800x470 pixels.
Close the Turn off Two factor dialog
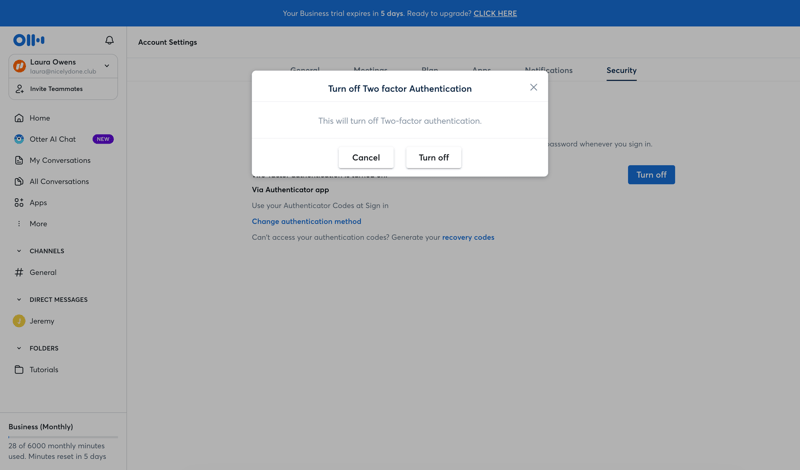click(x=534, y=87)
